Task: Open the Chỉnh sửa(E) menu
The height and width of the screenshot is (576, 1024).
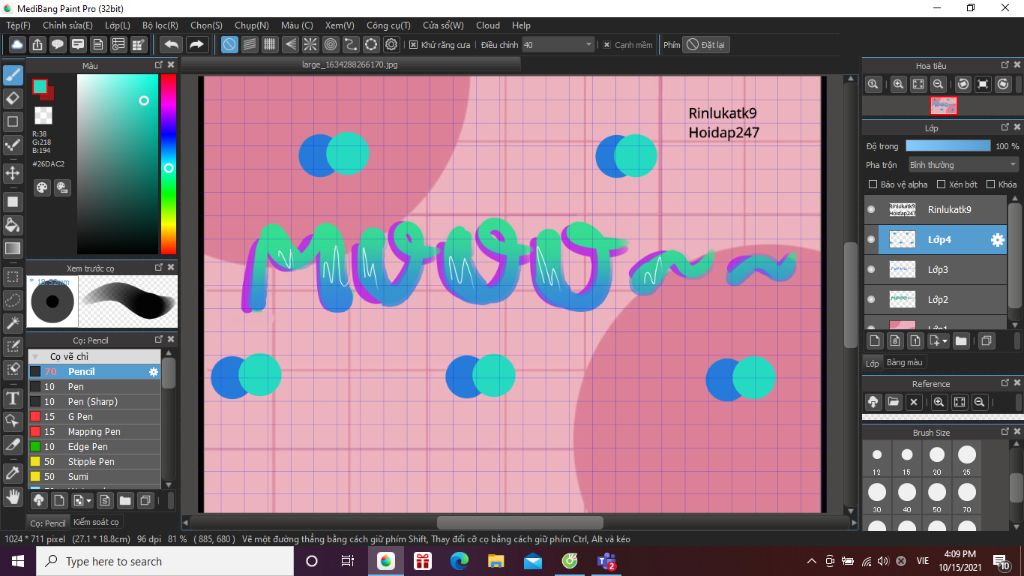Action: click(x=67, y=25)
